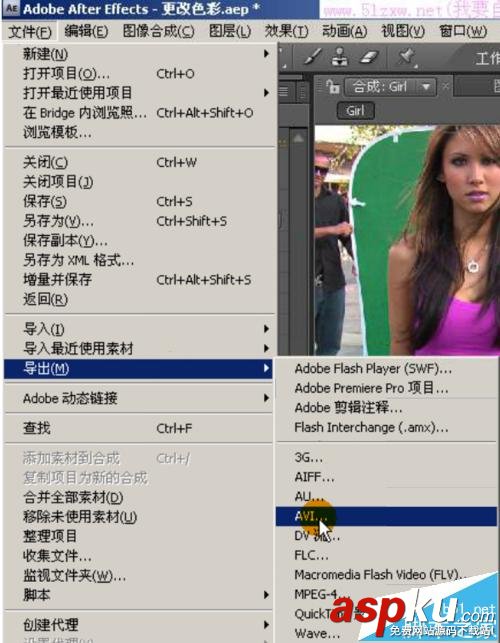Expand the 导入(I) submenu

[x=138, y=329]
